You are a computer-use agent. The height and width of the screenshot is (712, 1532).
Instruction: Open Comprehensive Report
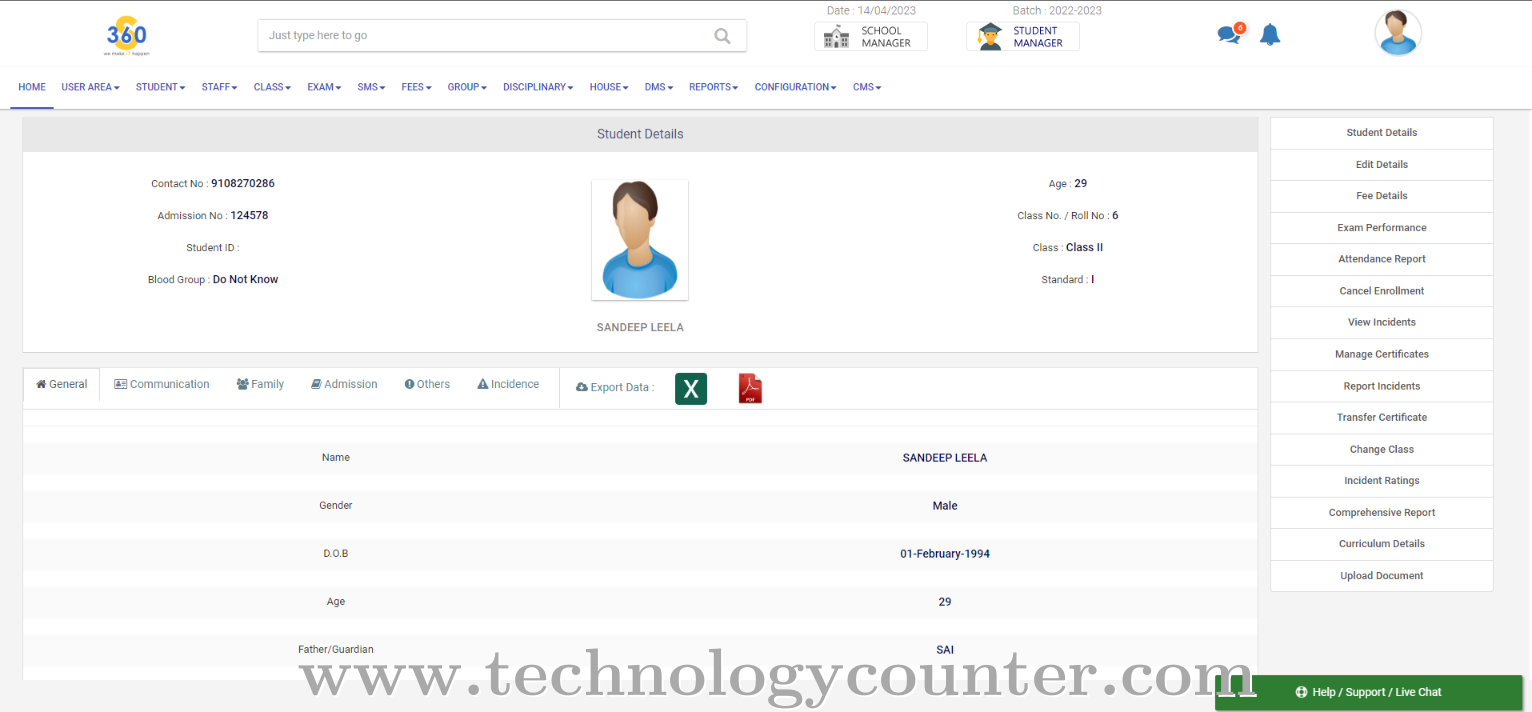[1382, 512]
